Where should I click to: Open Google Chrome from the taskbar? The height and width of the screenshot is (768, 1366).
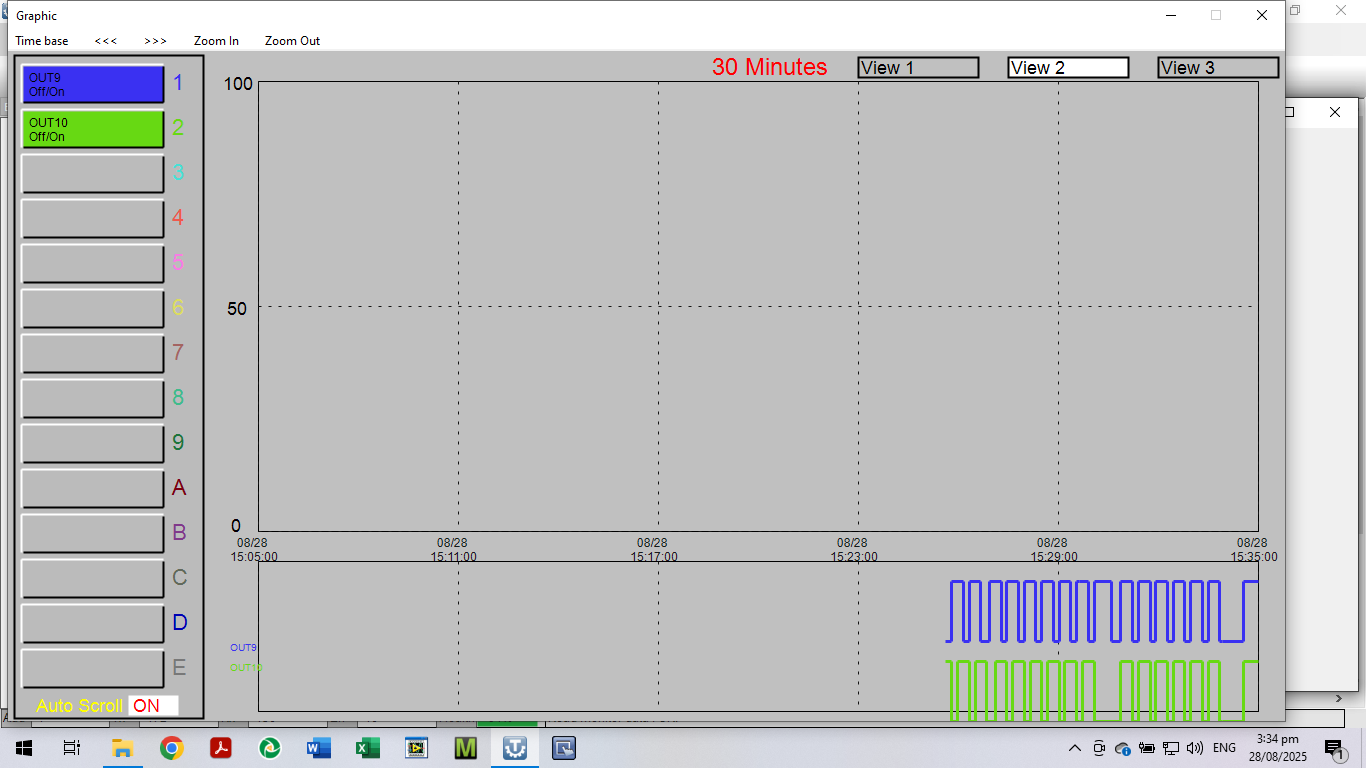171,748
